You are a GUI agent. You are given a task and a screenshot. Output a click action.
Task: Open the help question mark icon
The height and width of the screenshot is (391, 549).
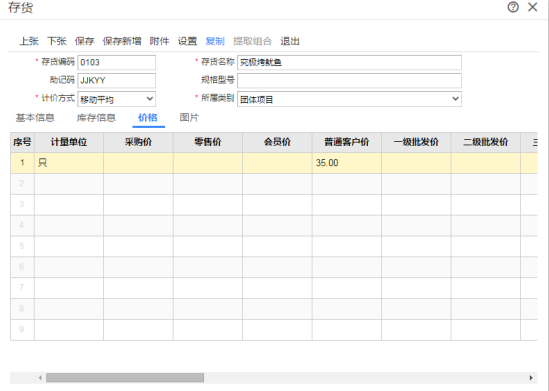(x=513, y=7)
